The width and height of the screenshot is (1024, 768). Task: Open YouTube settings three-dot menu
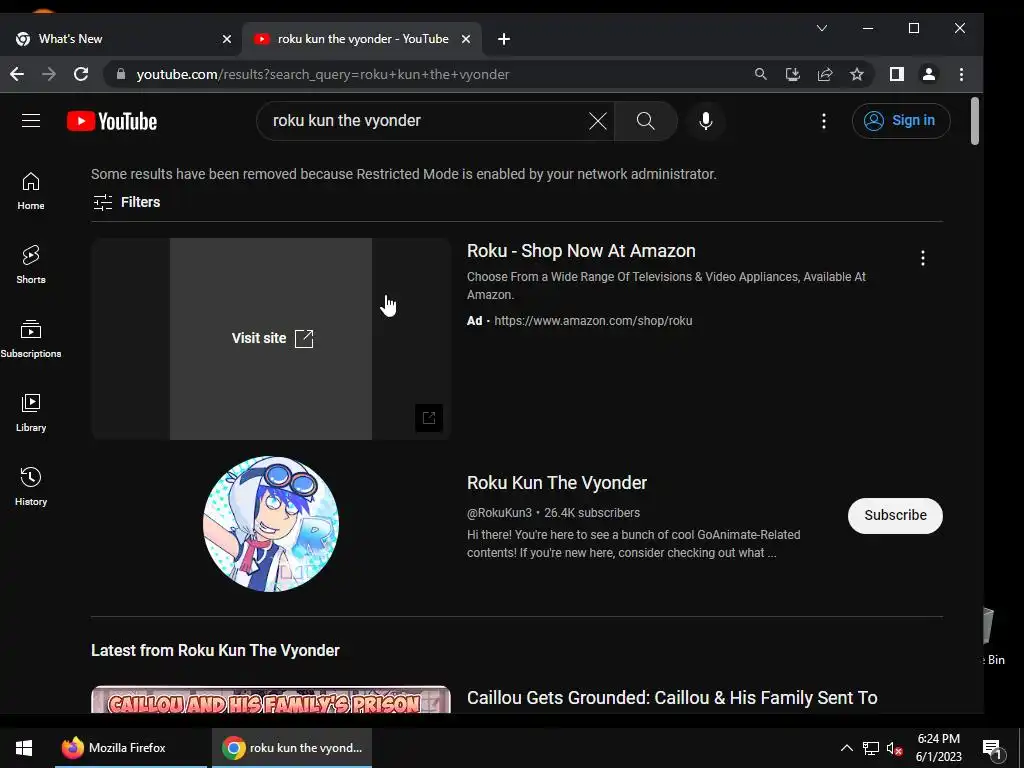824,121
